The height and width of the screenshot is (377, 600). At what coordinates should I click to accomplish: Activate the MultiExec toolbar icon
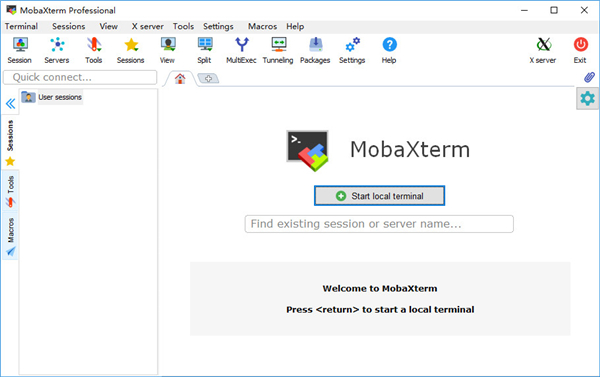(x=241, y=50)
